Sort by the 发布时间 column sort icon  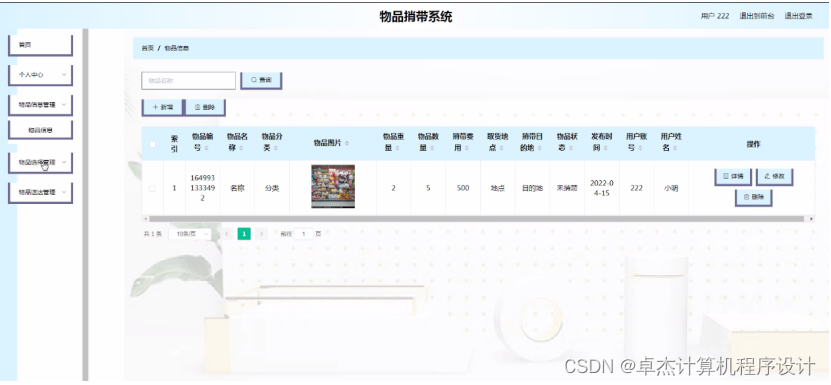coord(606,148)
